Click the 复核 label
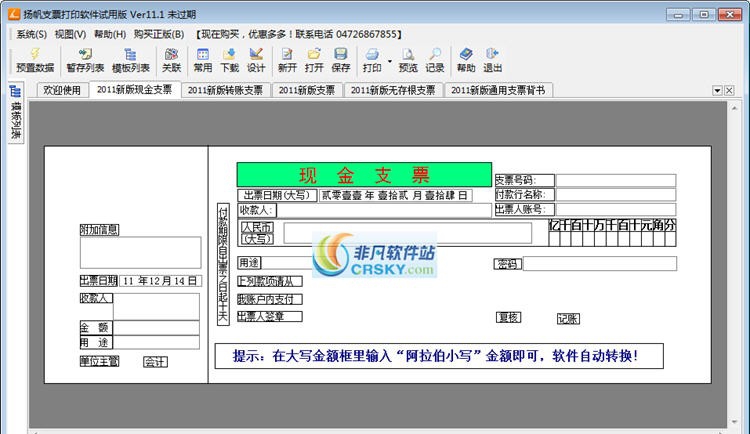 [x=508, y=317]
